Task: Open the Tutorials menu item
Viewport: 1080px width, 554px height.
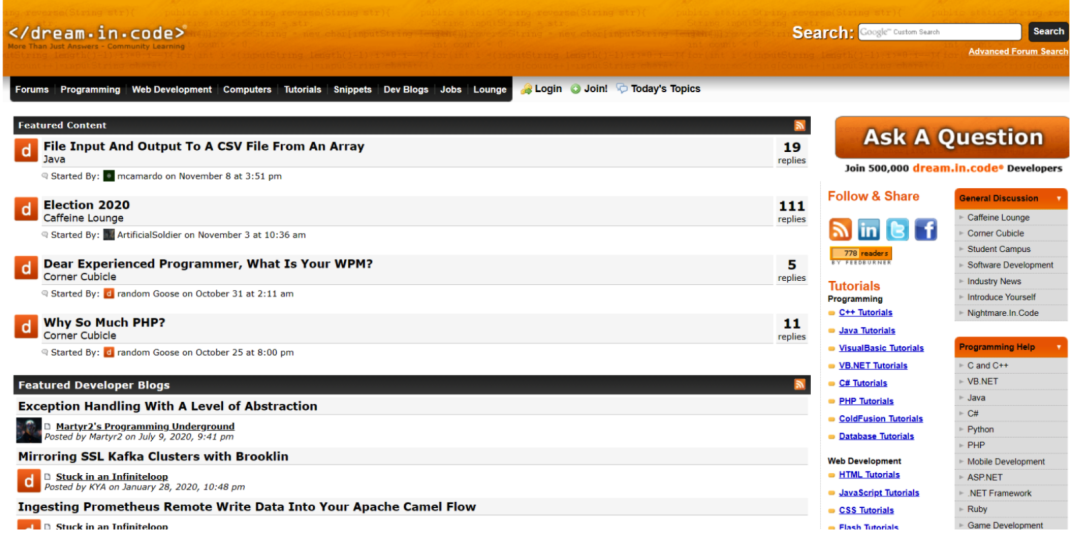Action: (302, 90)
